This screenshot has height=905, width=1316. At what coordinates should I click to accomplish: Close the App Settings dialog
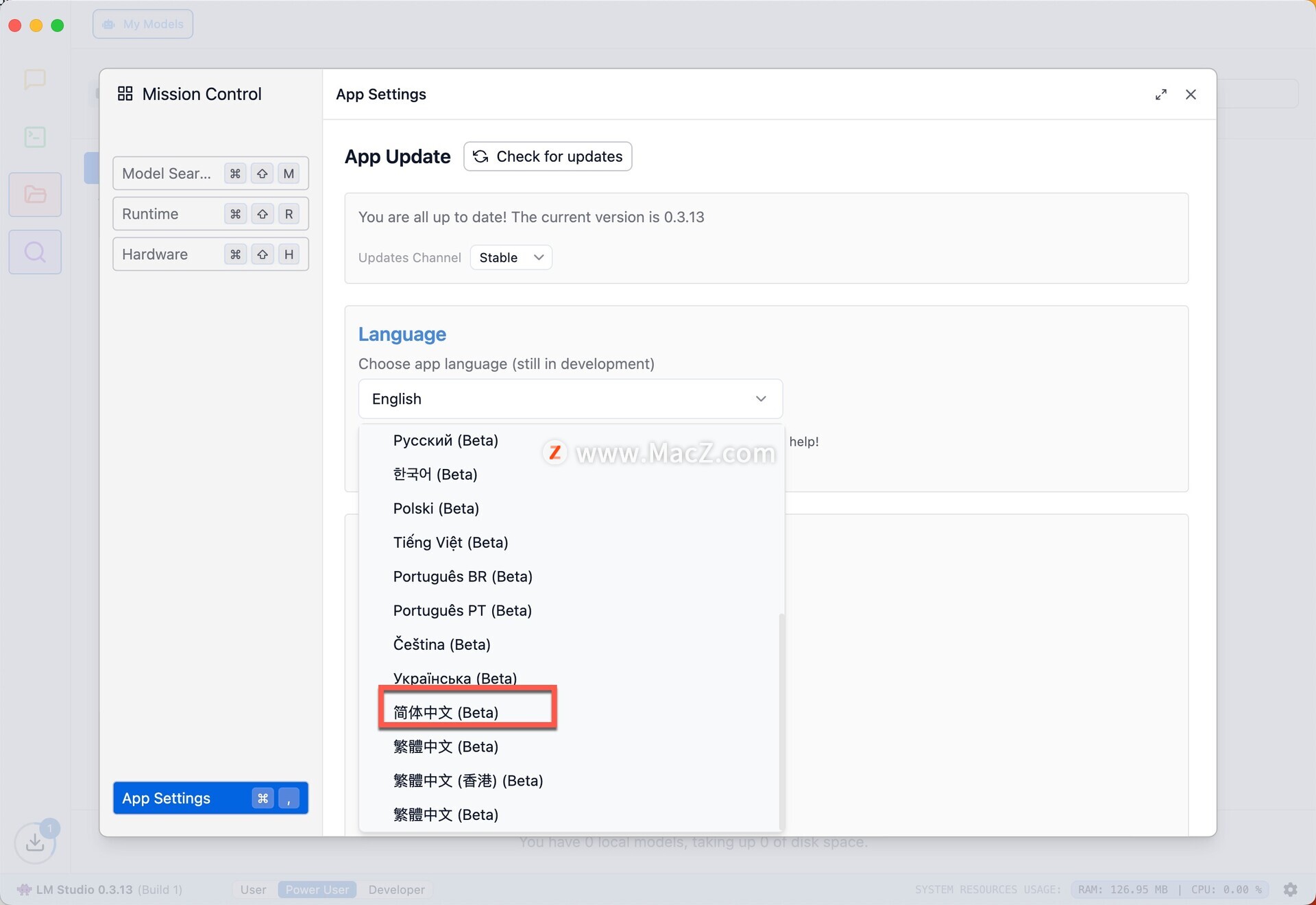point(1191,95)
